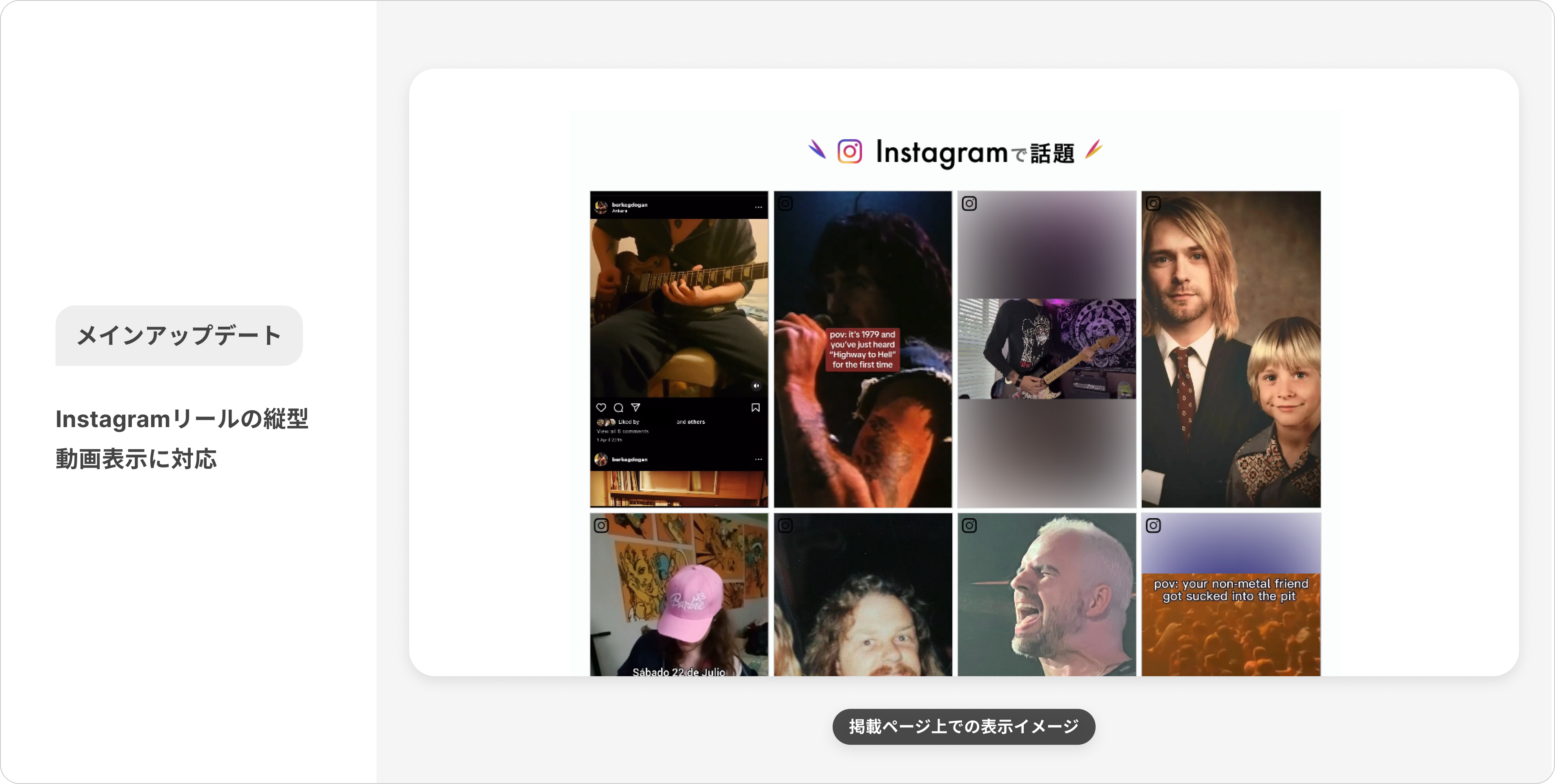Image resolution: width=1555 pixels, height=784 pixels.
Task: Open the Highway to Hell pov video
Action: click(x=862, y=350)
